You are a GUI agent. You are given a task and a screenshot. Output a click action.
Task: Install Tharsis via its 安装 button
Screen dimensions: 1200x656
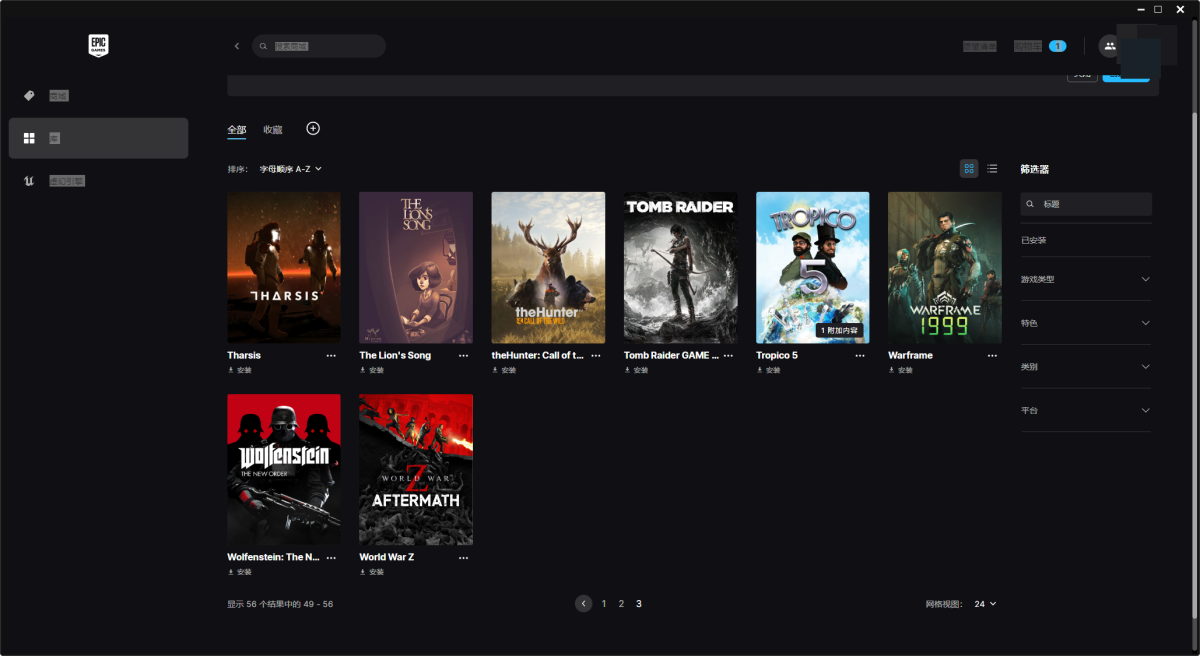point(240,370)
